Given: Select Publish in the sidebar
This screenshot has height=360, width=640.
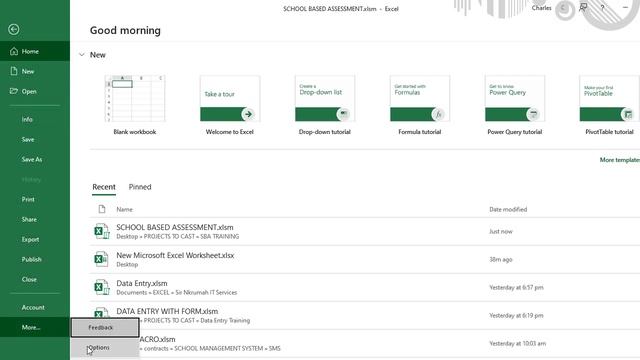Looking at the screenshot, I should point(35,259).
